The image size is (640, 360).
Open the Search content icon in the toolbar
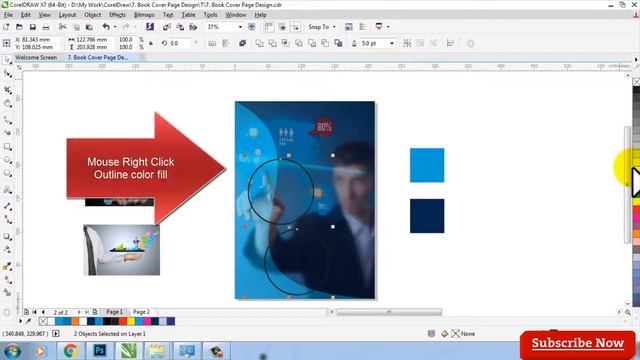click(x=150, y=27)
